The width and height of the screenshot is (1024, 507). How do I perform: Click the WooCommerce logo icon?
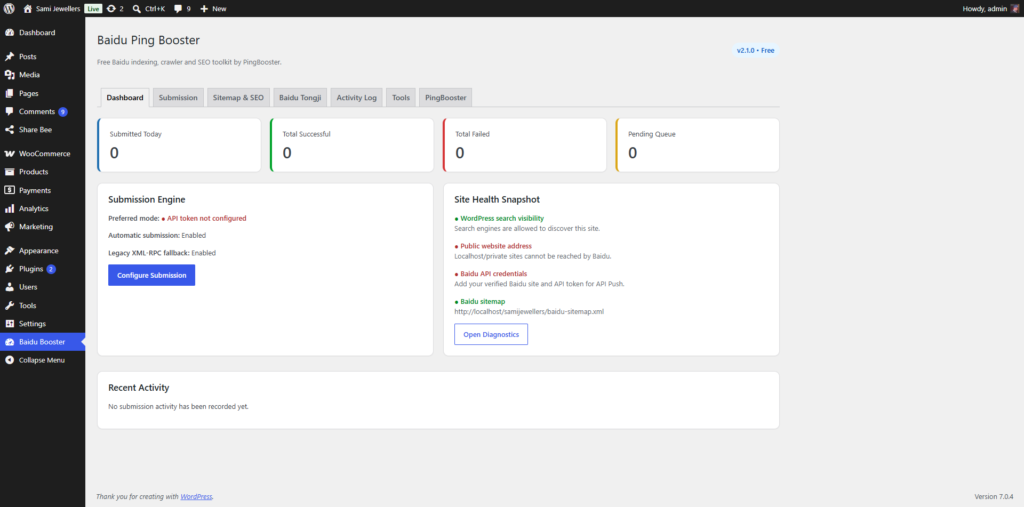(x=10, y=154)
